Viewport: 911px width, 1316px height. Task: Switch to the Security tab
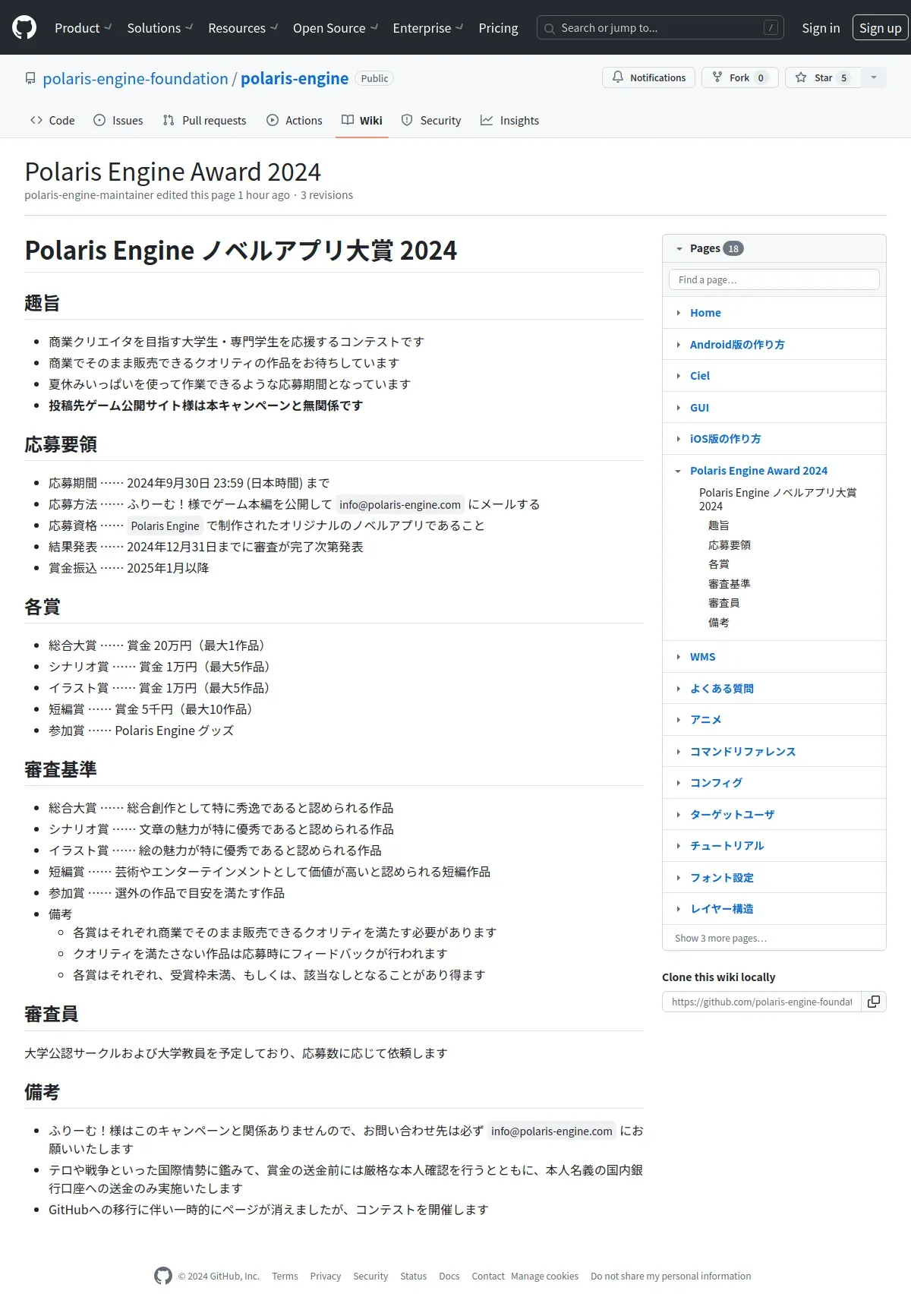(431, 120)
